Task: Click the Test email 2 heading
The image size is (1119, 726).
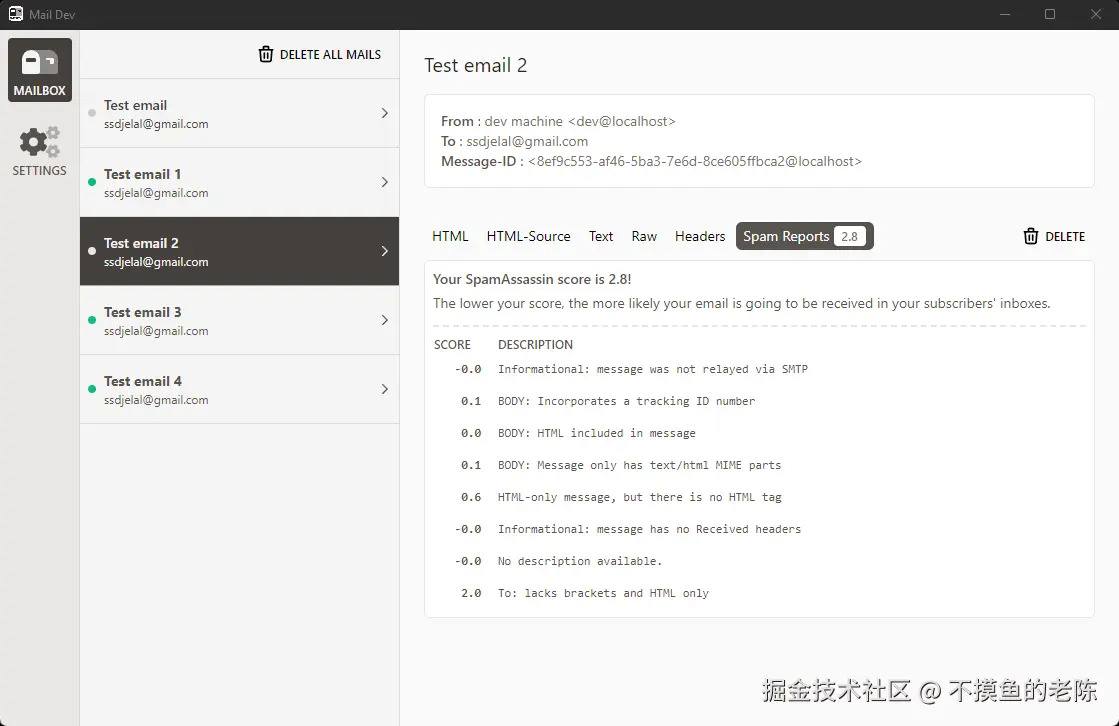Action: tap(475, 66)
